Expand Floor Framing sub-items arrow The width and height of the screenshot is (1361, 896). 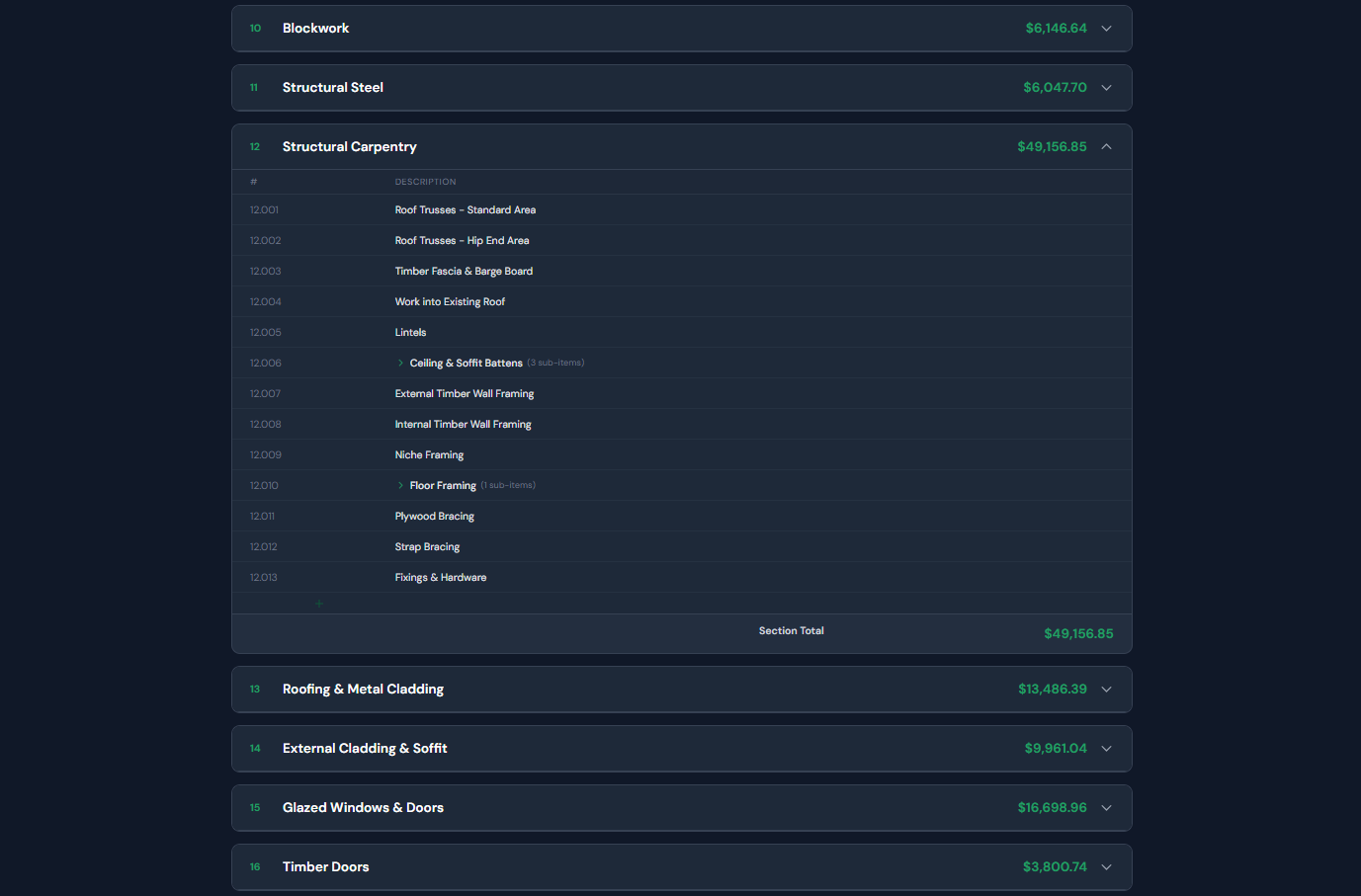pos(400,486)
